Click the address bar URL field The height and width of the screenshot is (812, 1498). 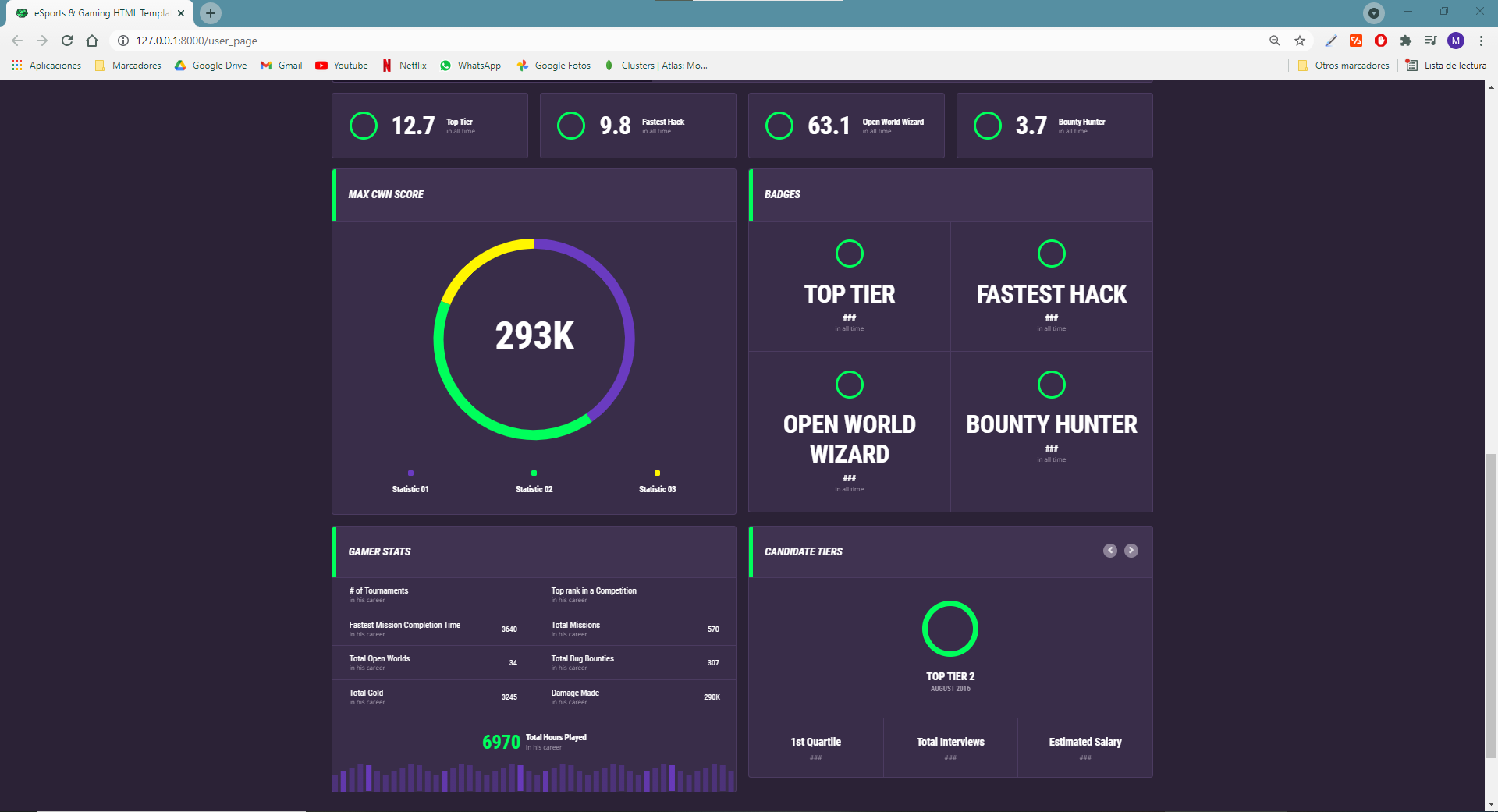694,41
